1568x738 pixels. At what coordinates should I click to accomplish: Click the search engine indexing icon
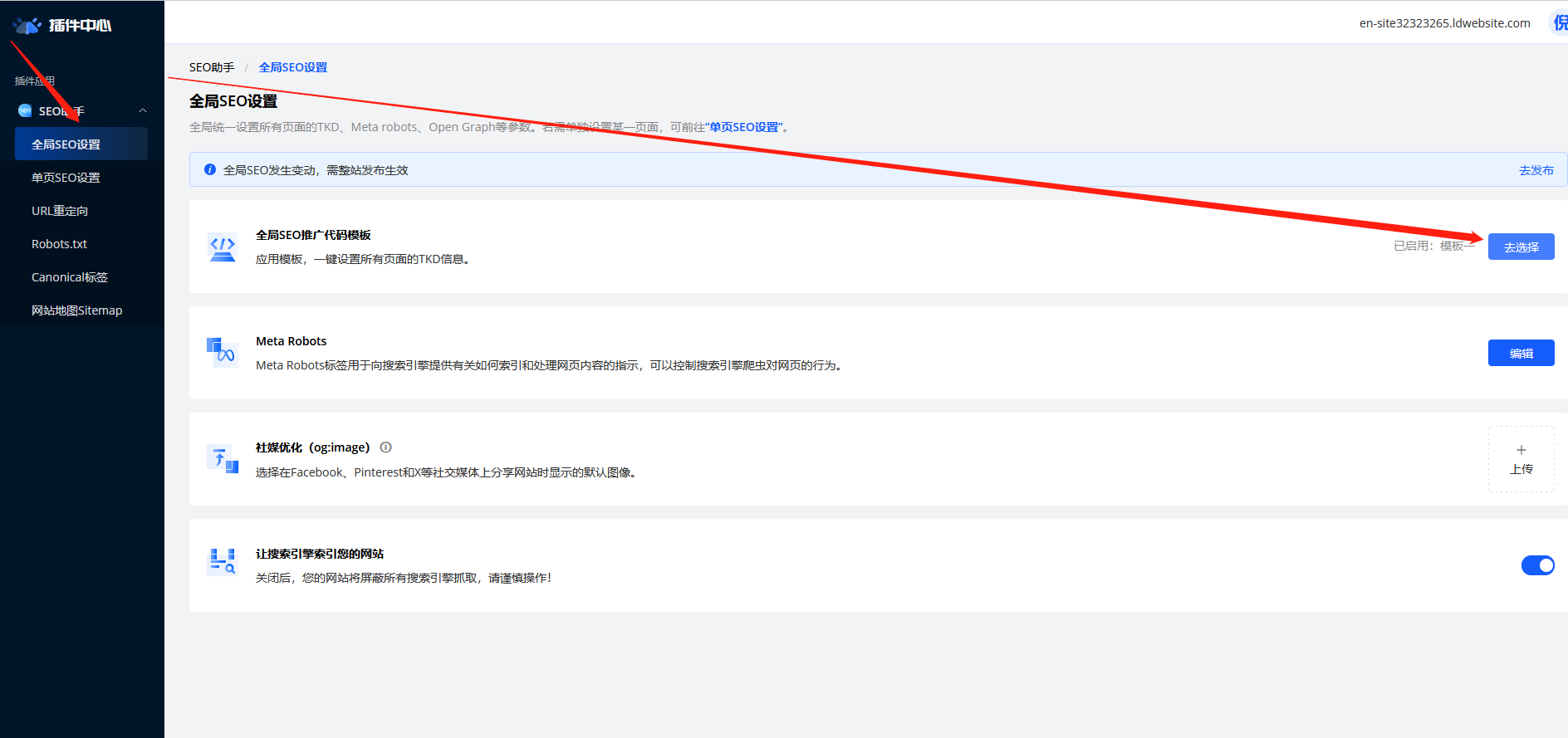(x=222, y=563)
